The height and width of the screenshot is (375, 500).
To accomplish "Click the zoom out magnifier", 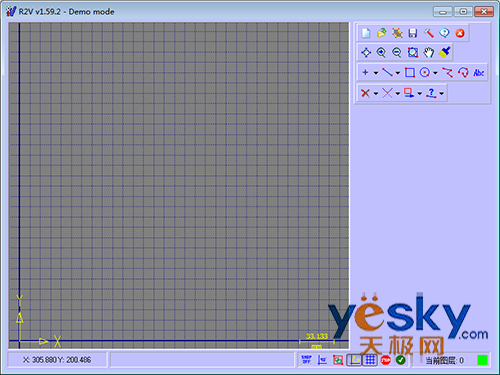I will pos(397,52).
